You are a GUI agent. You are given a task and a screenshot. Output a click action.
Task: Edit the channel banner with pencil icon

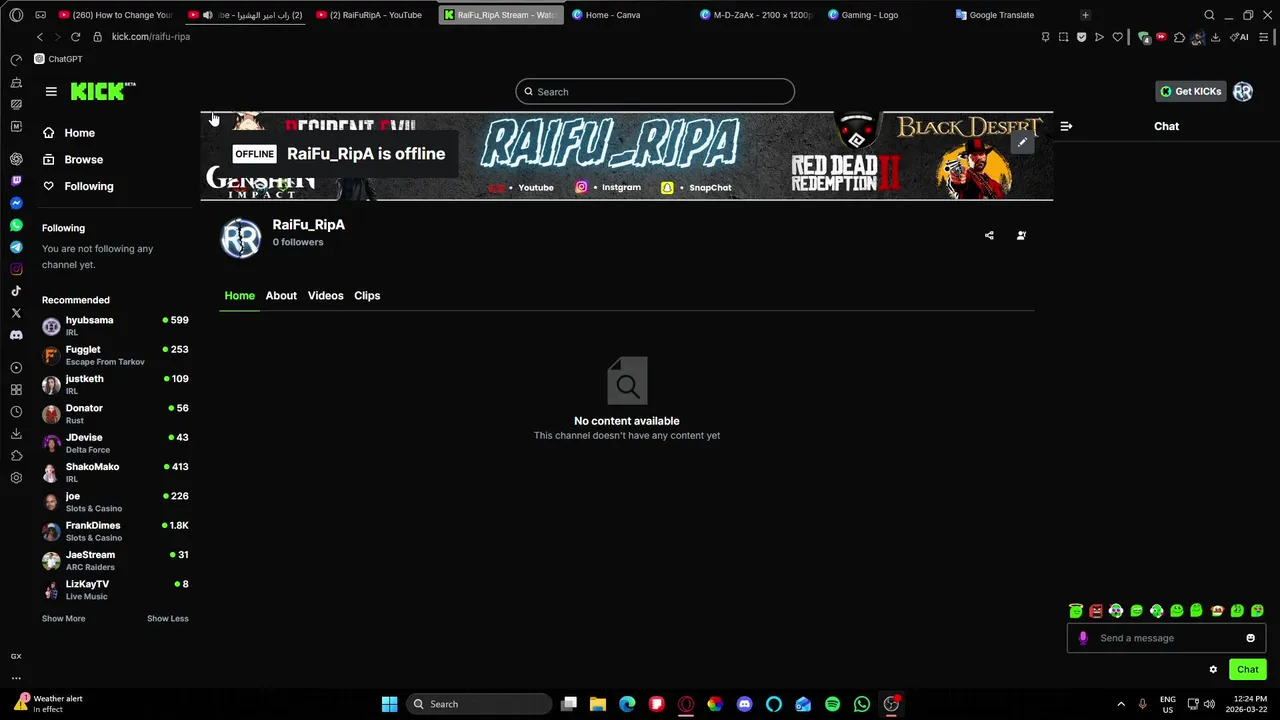[1022, 143]
